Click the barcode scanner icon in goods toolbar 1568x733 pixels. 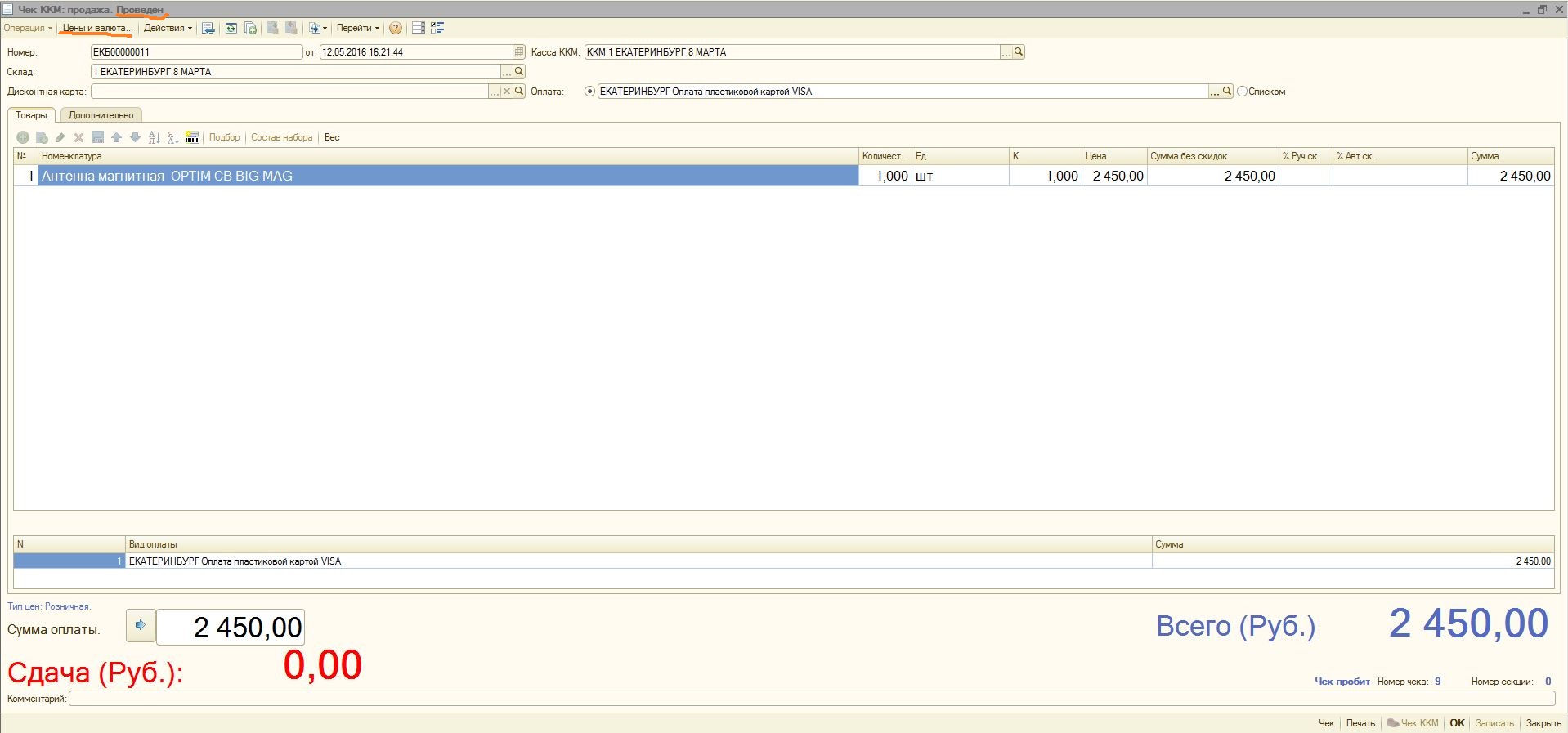[x=192, y=137]
